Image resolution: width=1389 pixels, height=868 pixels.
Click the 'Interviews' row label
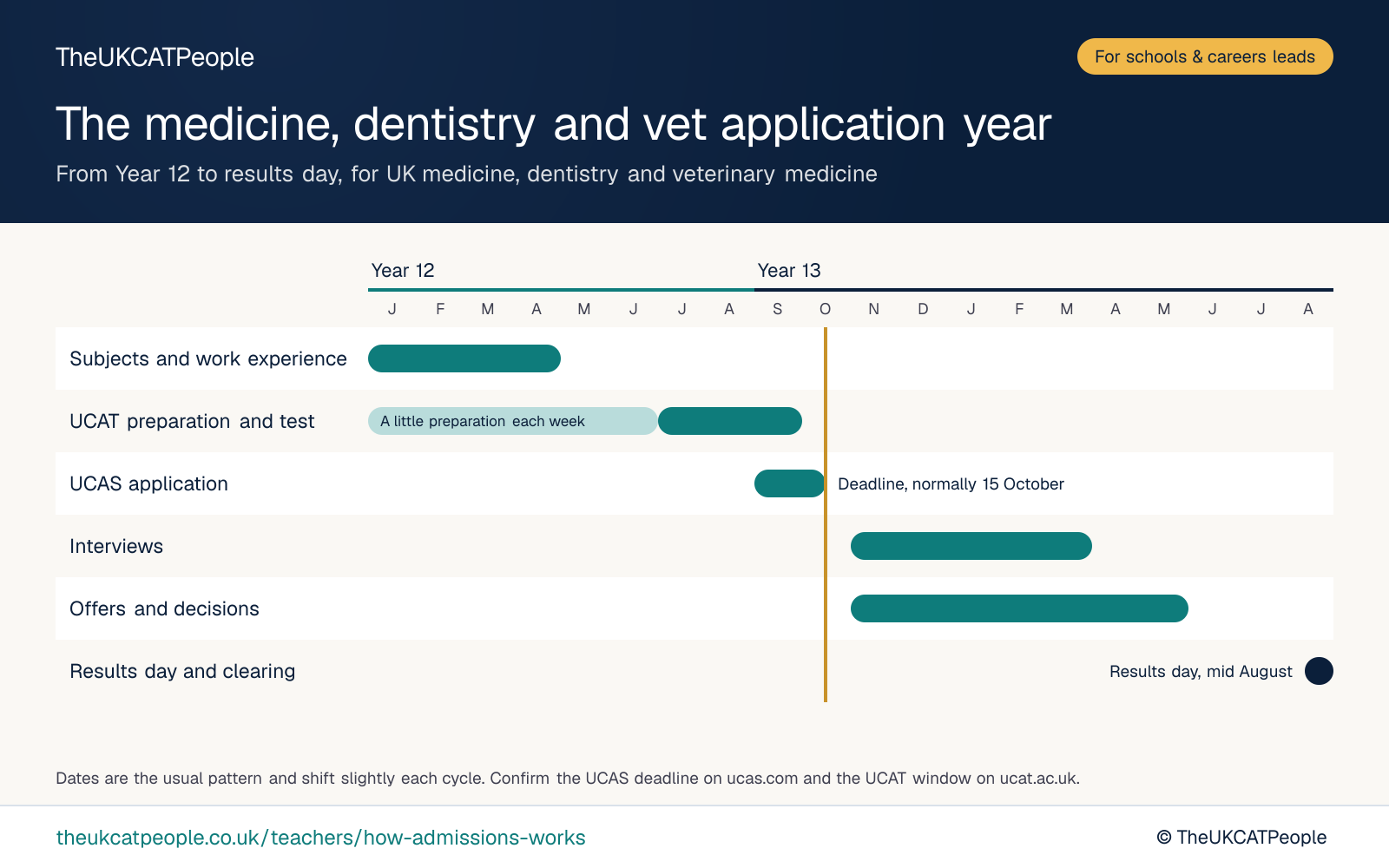click(116, 547)
